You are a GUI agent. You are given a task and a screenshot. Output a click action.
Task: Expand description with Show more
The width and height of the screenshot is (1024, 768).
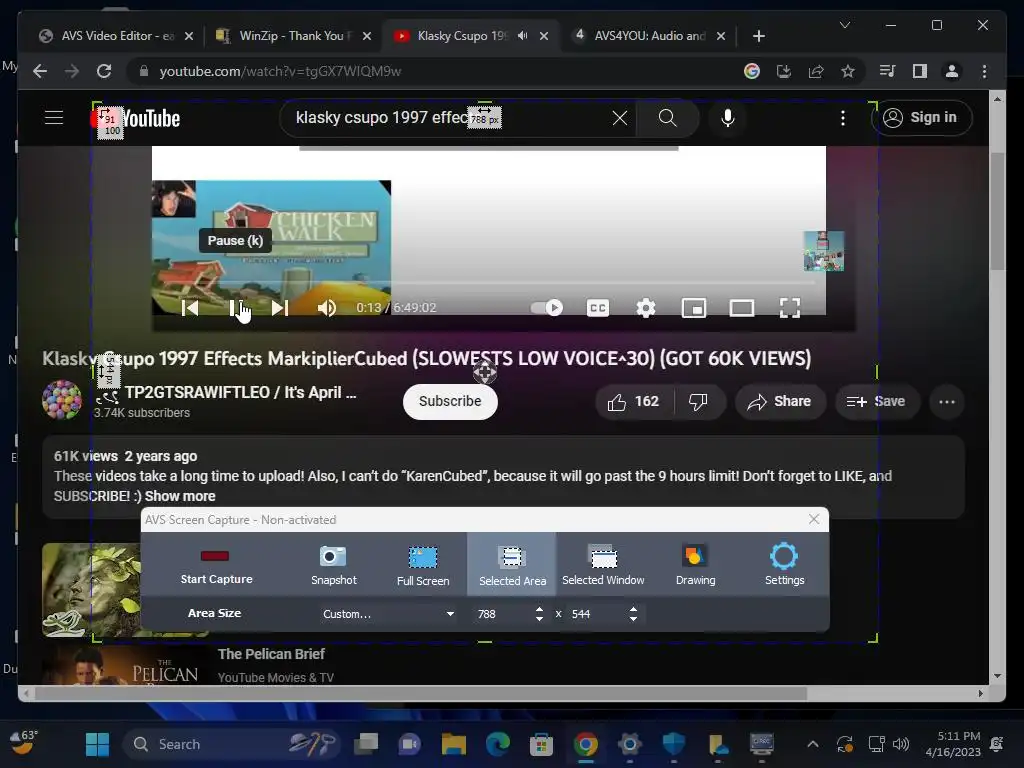point(180,496)
